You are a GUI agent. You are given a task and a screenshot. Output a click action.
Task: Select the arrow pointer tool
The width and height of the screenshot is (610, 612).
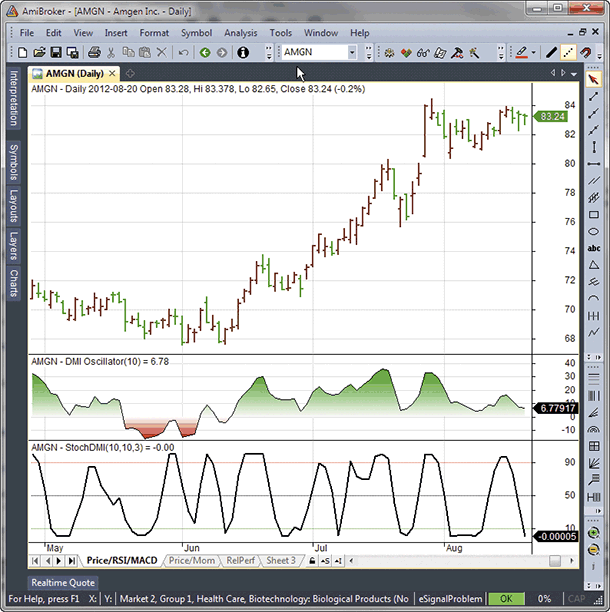594,79
